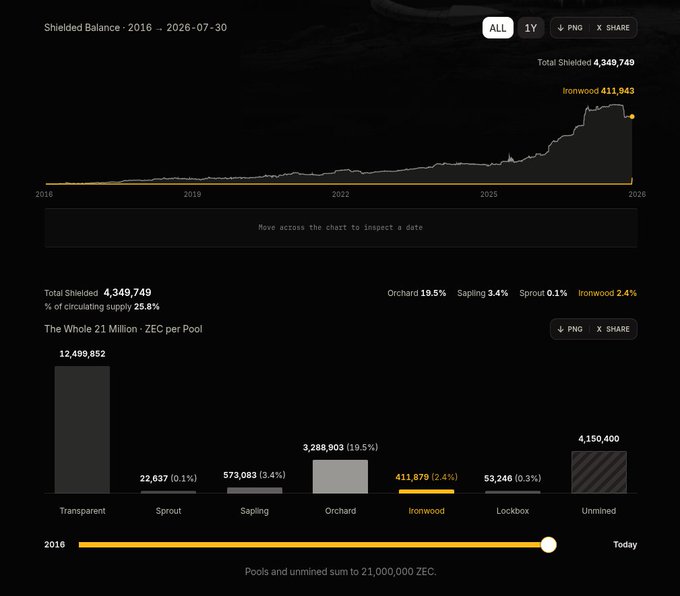Click the Shielded Balance date range title

[135, 28]
